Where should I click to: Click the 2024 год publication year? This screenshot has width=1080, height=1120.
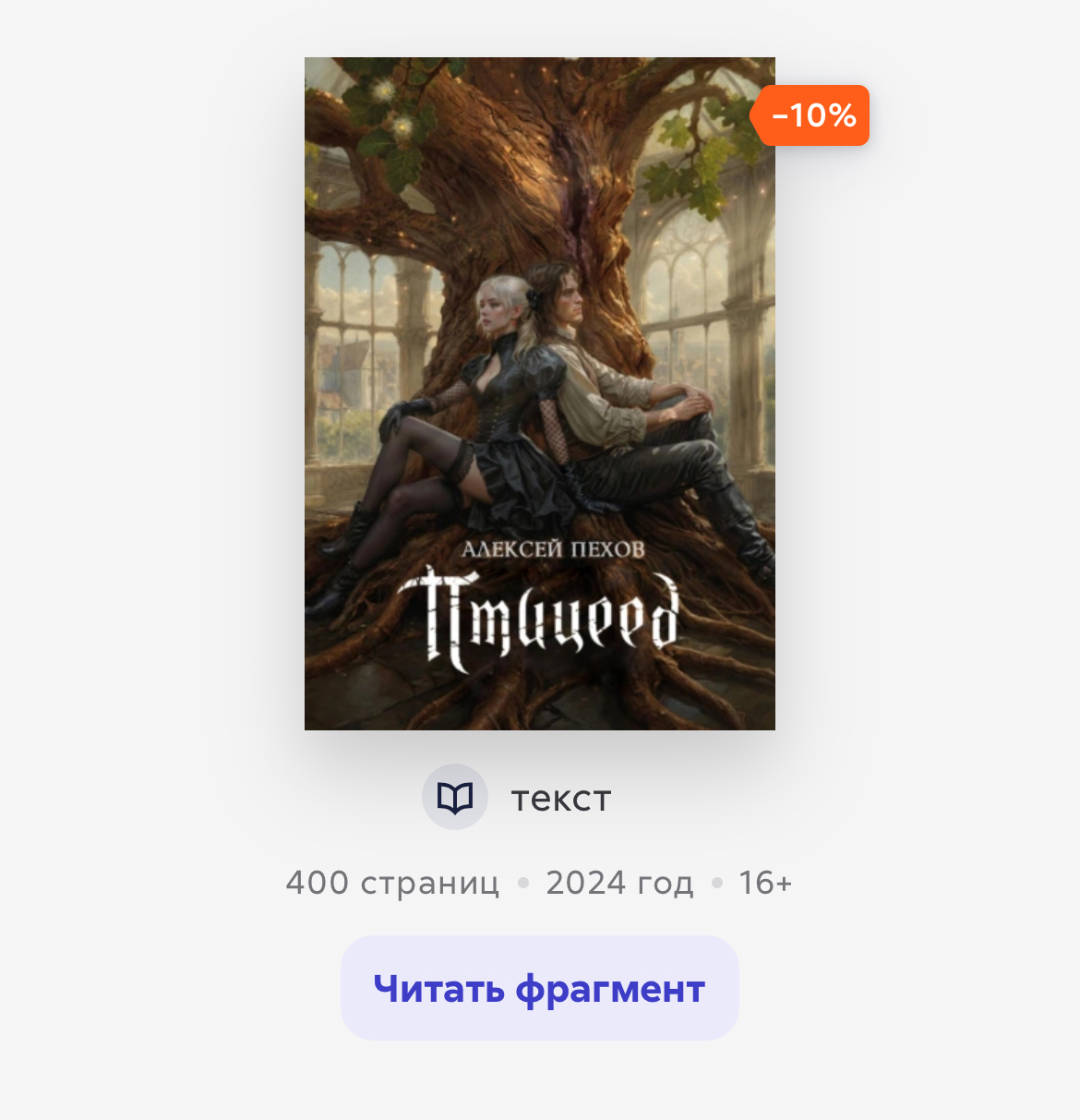[x=619, y=884]
